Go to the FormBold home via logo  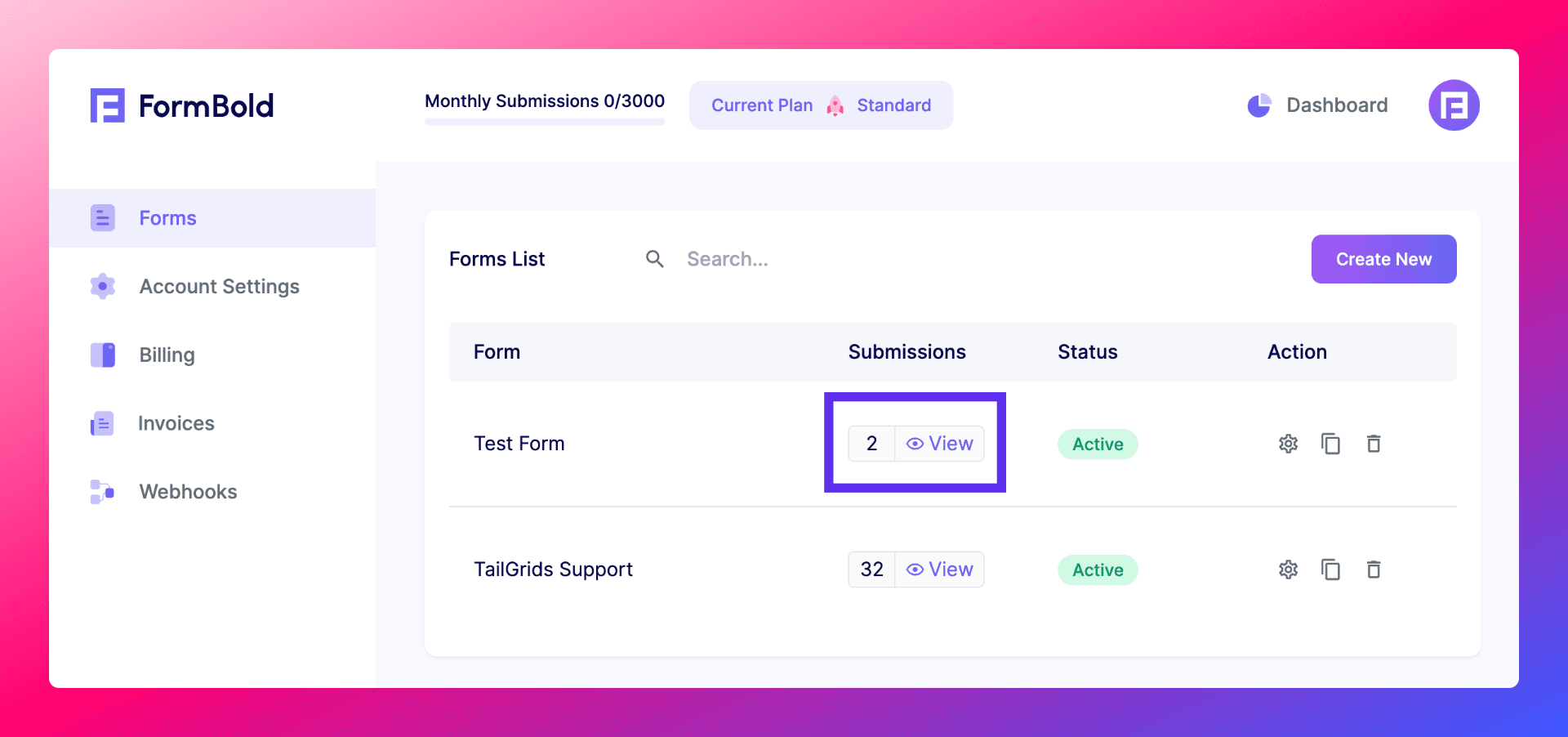181,105
